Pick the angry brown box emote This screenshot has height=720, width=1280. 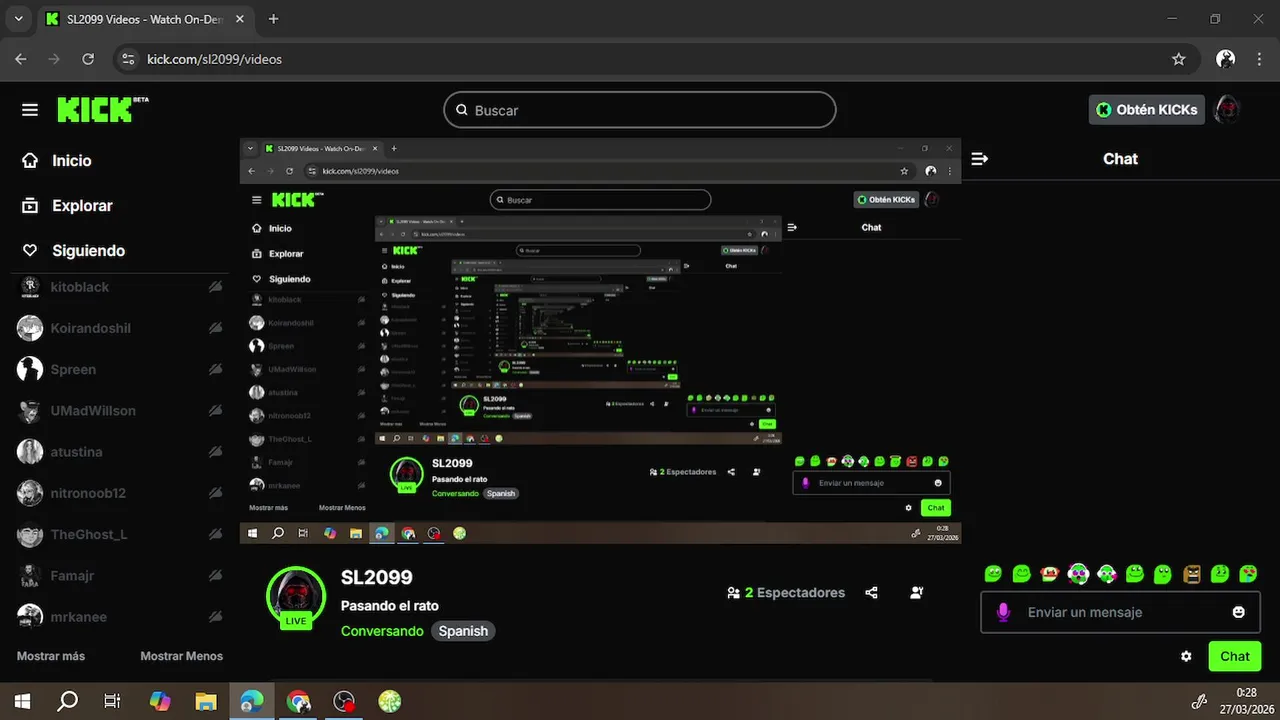[x=1191, y=574]
